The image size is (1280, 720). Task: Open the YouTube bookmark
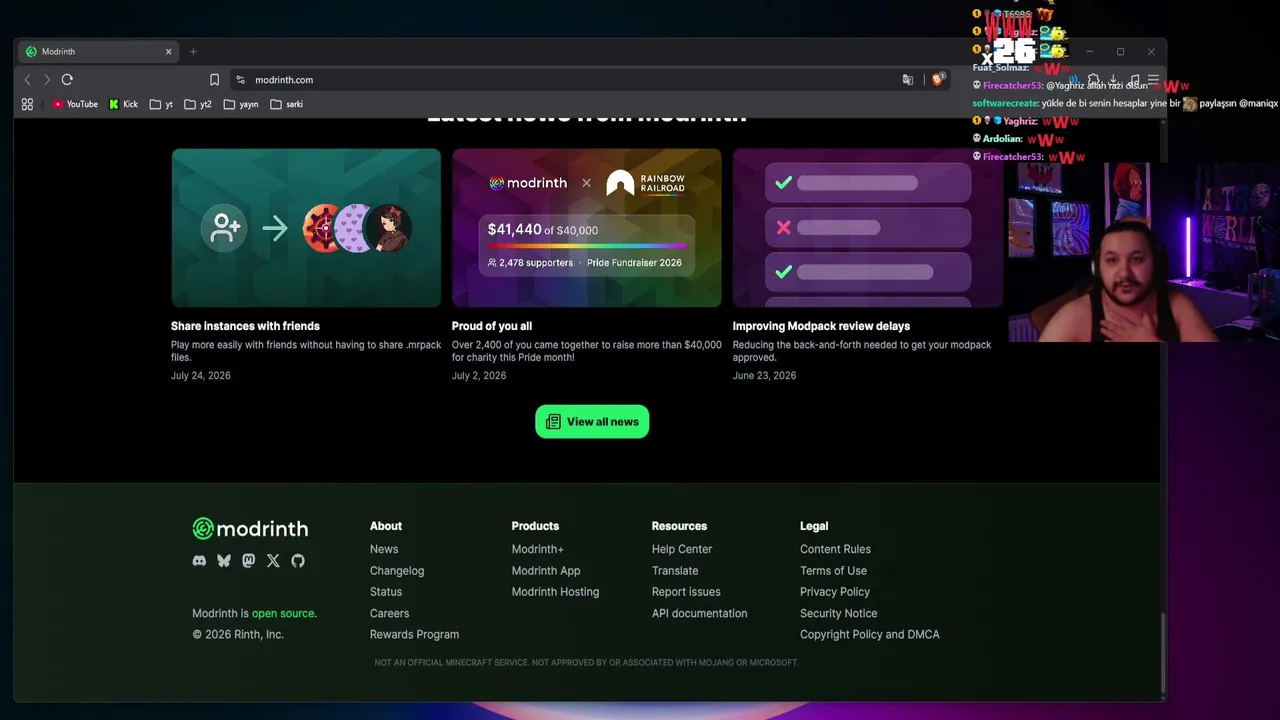coord(75,104)
